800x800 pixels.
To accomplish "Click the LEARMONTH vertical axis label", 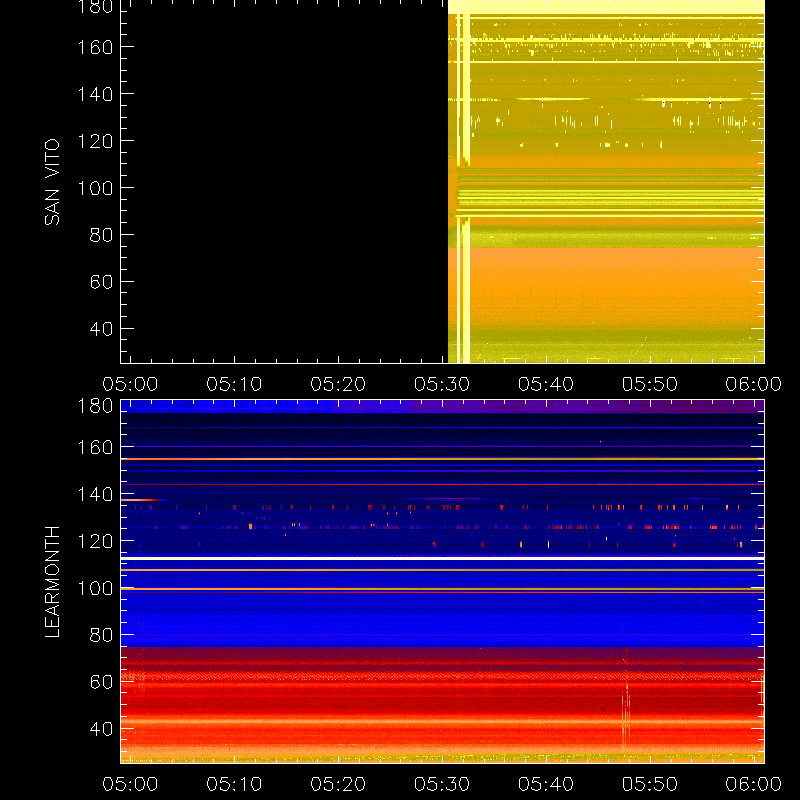I will [x=52, y=581].
